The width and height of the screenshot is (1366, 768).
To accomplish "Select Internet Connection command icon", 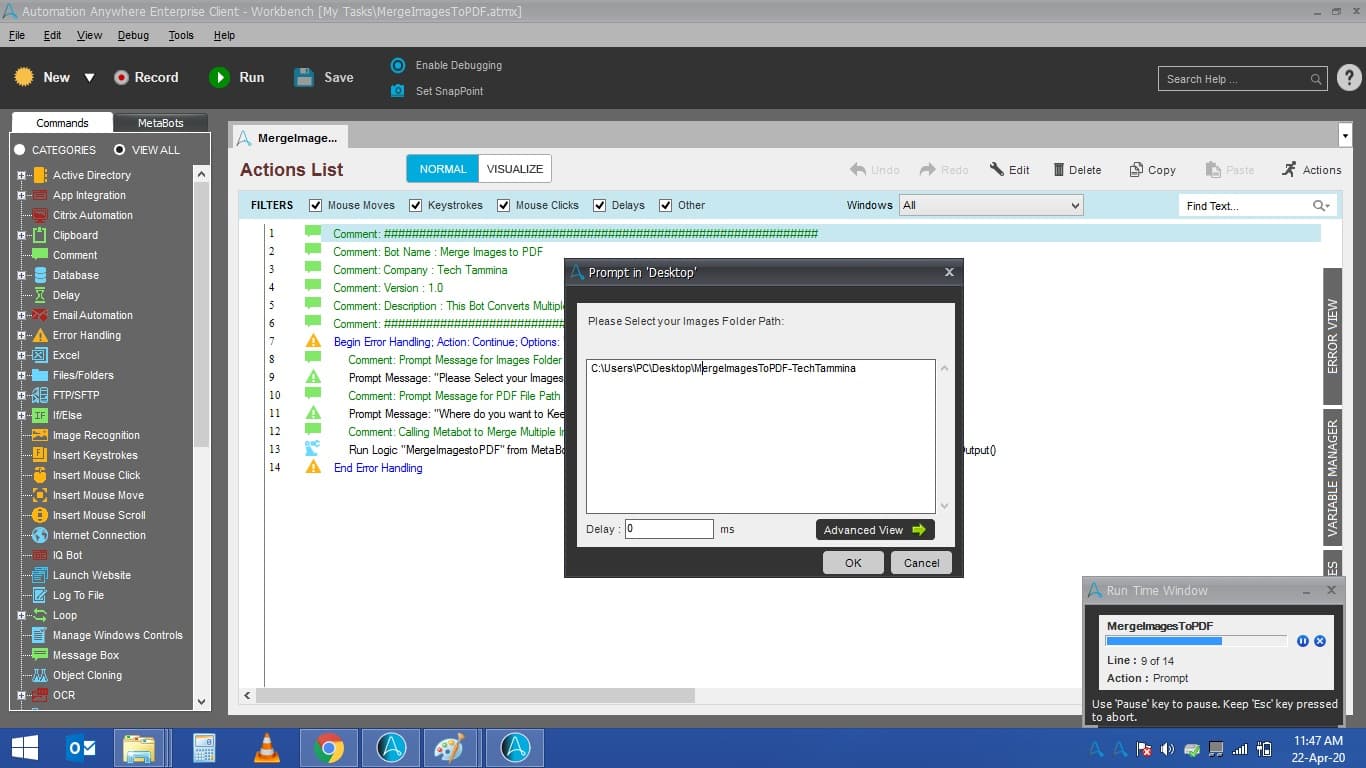I will (40, 535).
